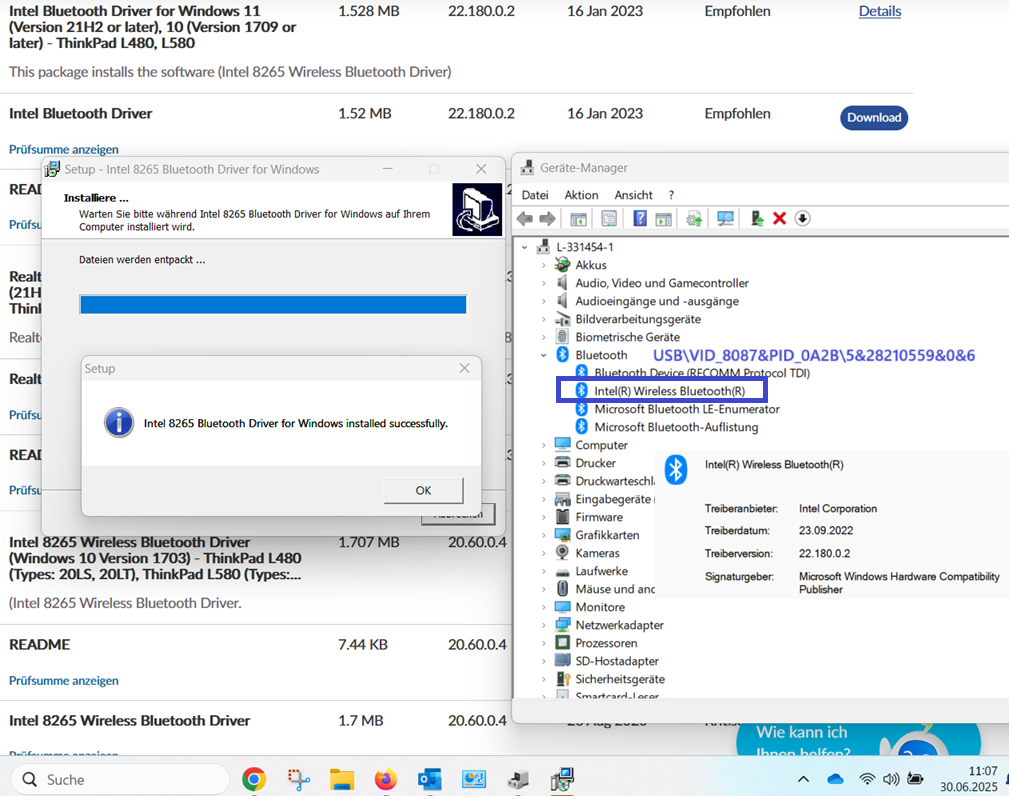Image resolution: width=1009 pixels, height=796 pixels.
Task: Open the Properties toolbar icon in Geräte-Manager
Action: coord(609,219)
